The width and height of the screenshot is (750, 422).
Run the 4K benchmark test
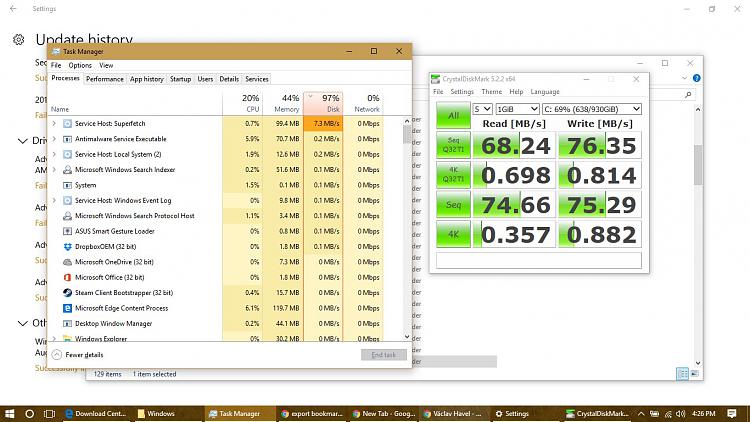coord(453,234)
